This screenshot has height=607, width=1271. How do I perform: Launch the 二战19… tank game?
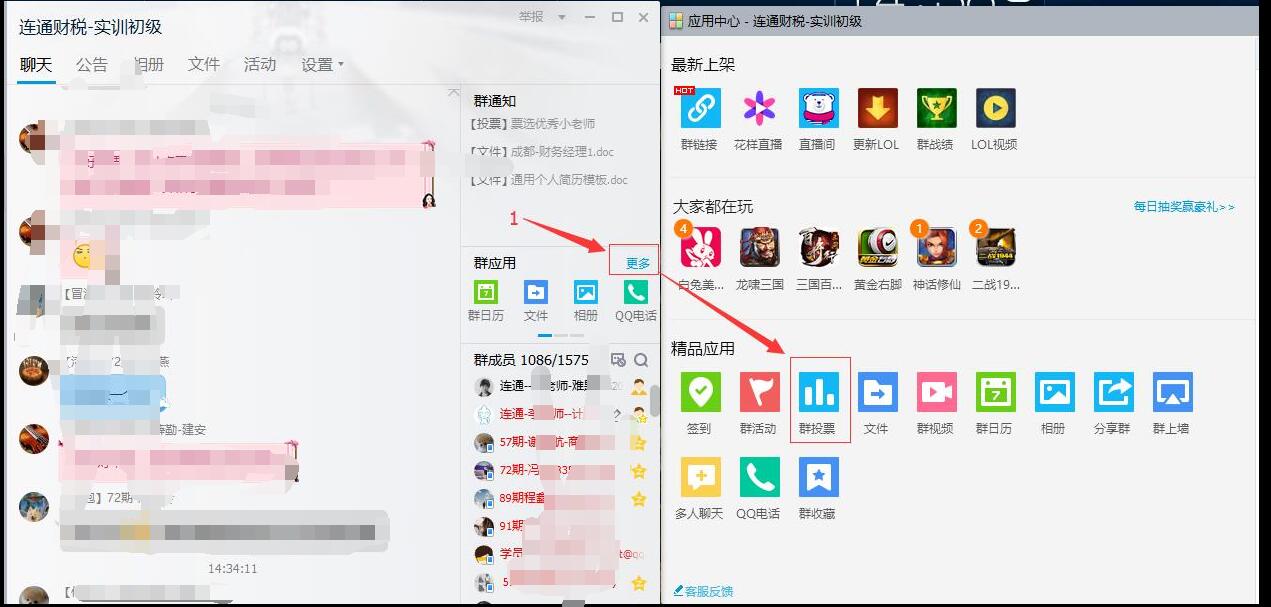(995, 248)
